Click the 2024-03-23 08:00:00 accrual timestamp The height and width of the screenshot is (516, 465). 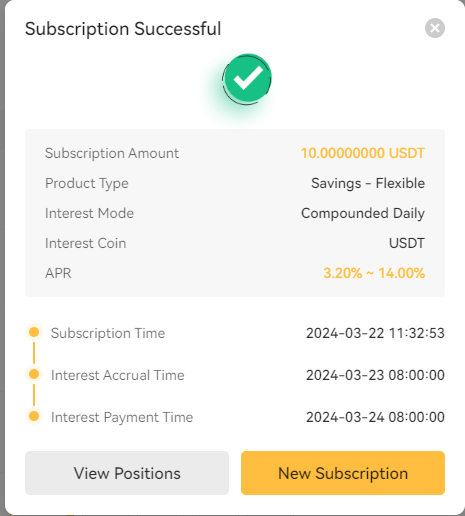click(375, 375)
